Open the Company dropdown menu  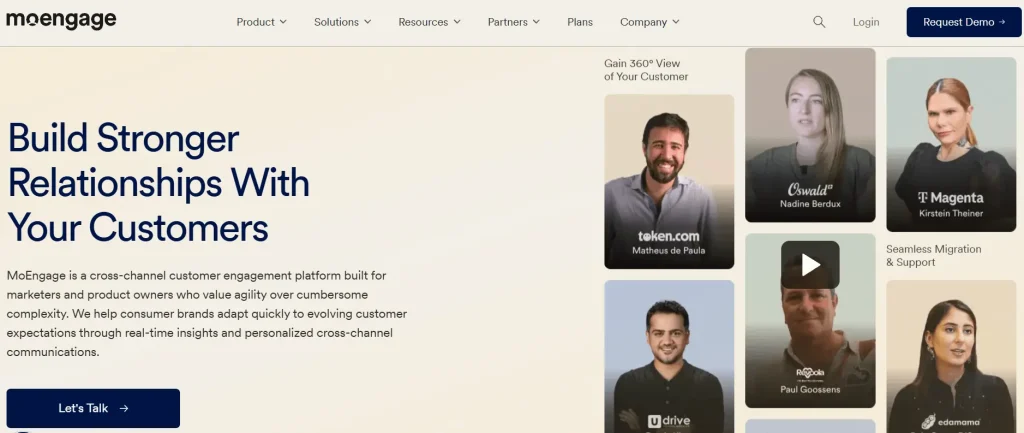(649, 22)
